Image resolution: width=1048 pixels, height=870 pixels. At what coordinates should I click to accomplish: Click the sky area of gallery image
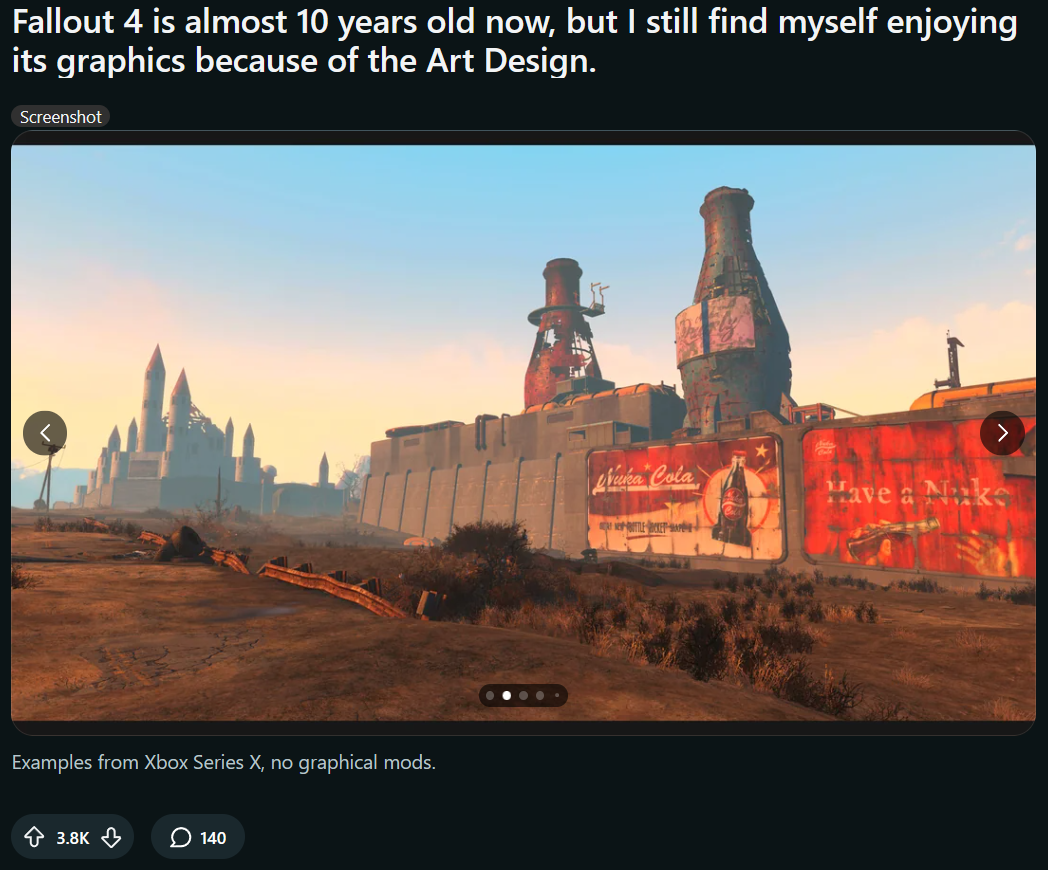pyautogui.click(x=334, y=227)
